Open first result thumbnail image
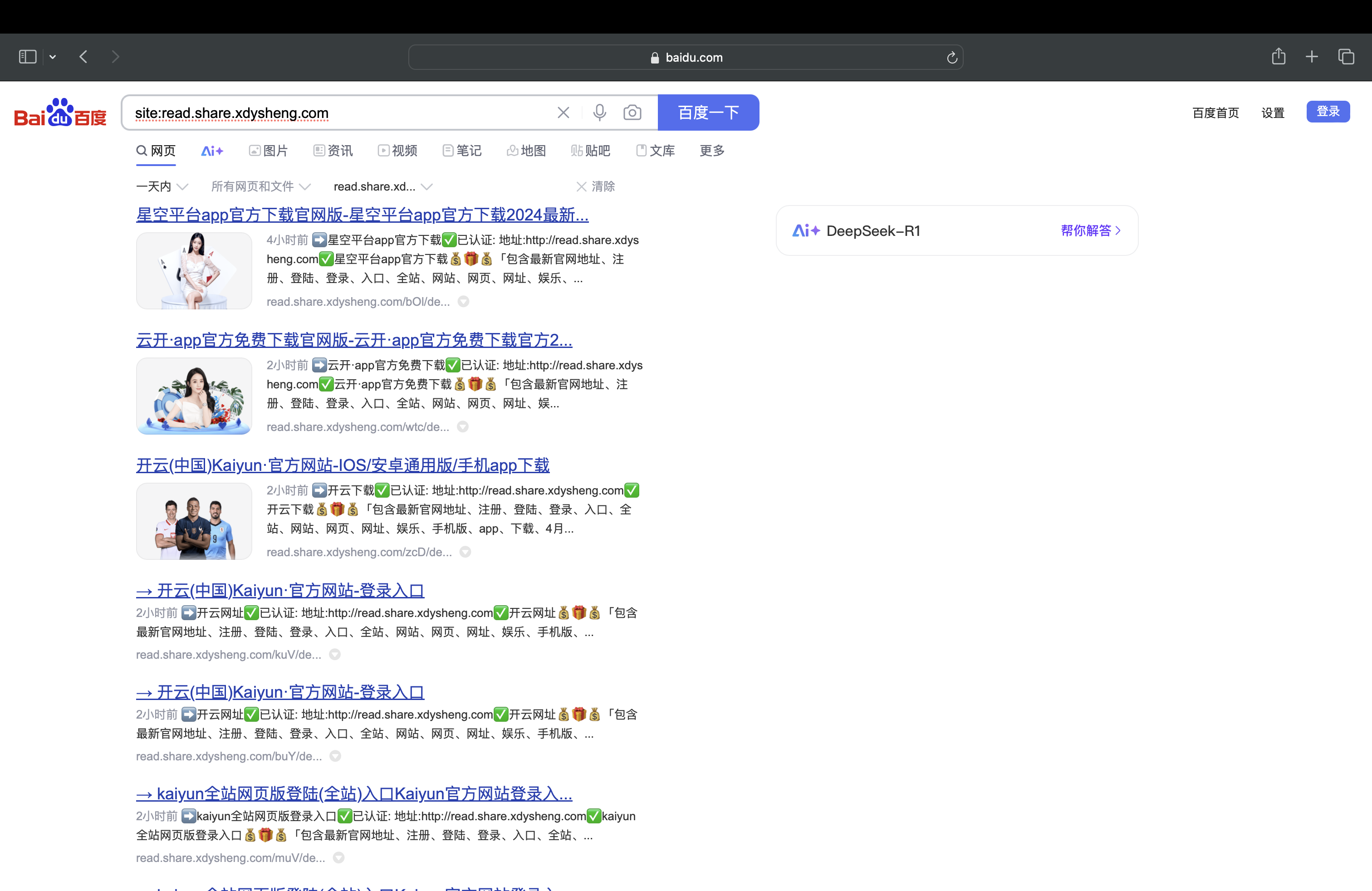This screenshot has width=1372, height=891. point(194,271)
